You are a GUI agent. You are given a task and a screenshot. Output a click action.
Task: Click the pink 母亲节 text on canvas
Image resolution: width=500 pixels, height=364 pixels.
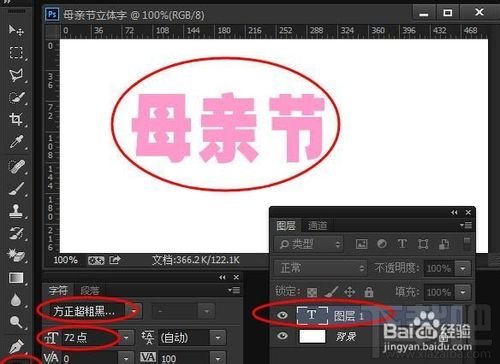228,128
